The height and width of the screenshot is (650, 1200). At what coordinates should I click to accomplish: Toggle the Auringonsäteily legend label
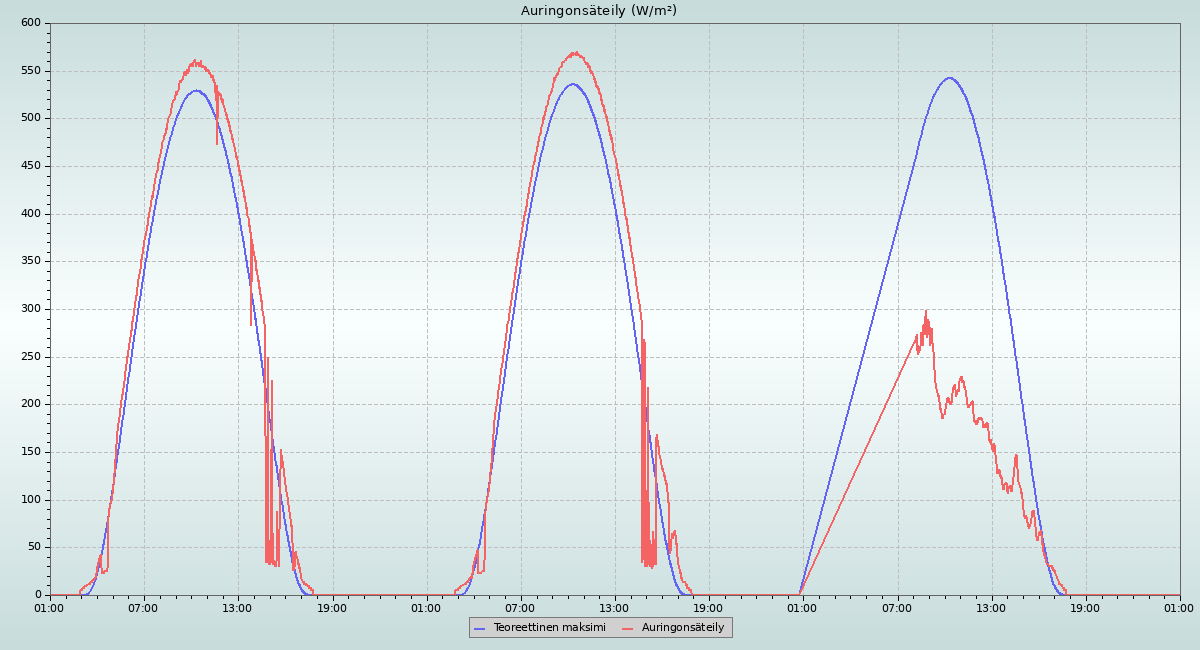click(x=683, y=628)
